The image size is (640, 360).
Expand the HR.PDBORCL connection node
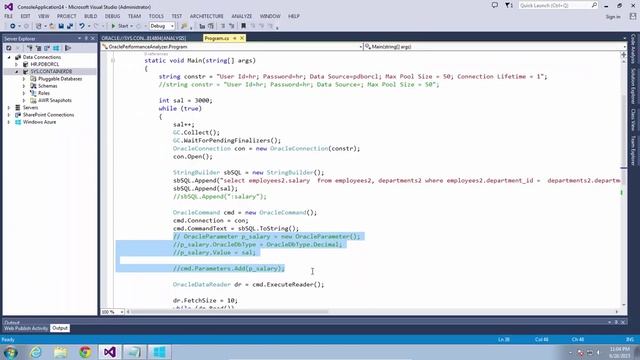pyautogui.click(x=17, y=64)
